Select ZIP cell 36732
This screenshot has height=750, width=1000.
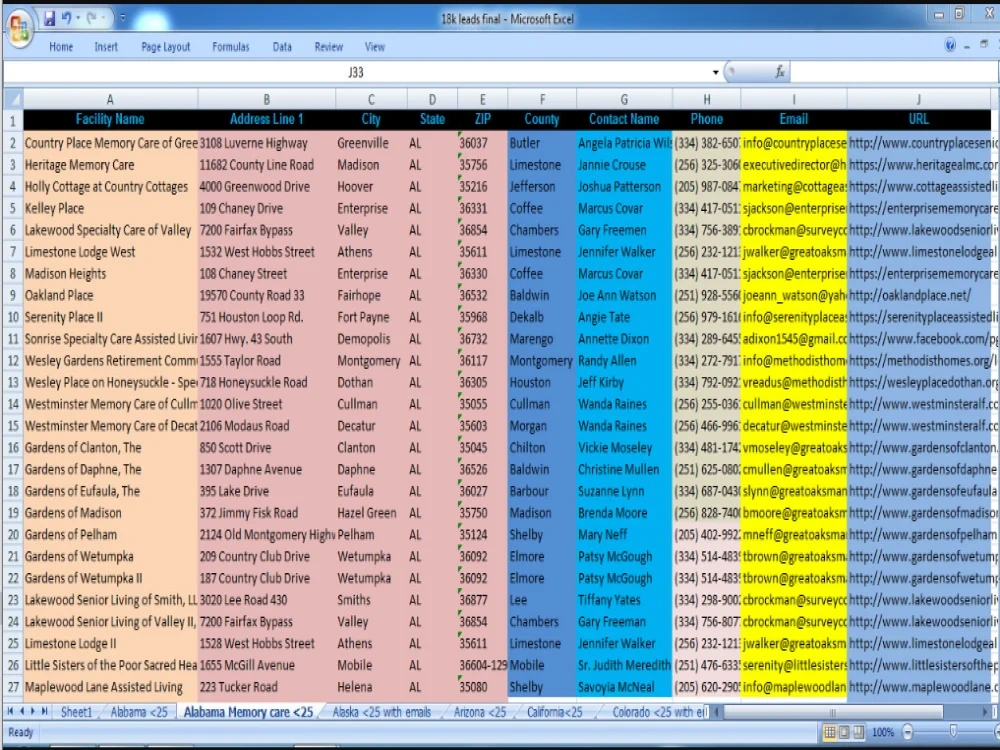[x=482, y=339]
